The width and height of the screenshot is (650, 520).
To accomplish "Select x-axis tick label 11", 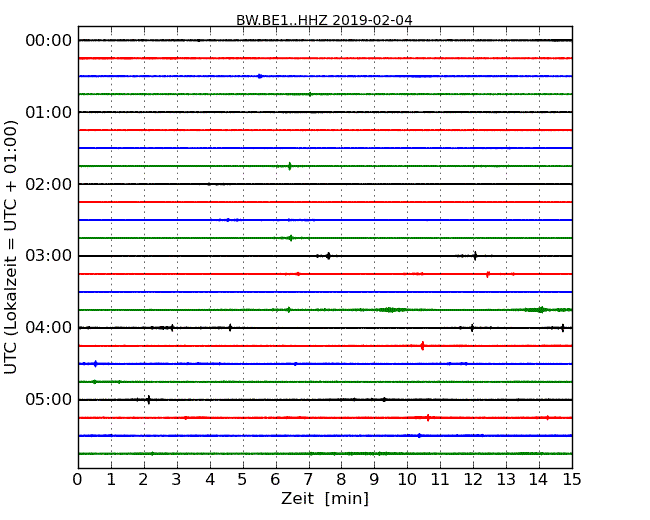I will (x=440, y=480).
